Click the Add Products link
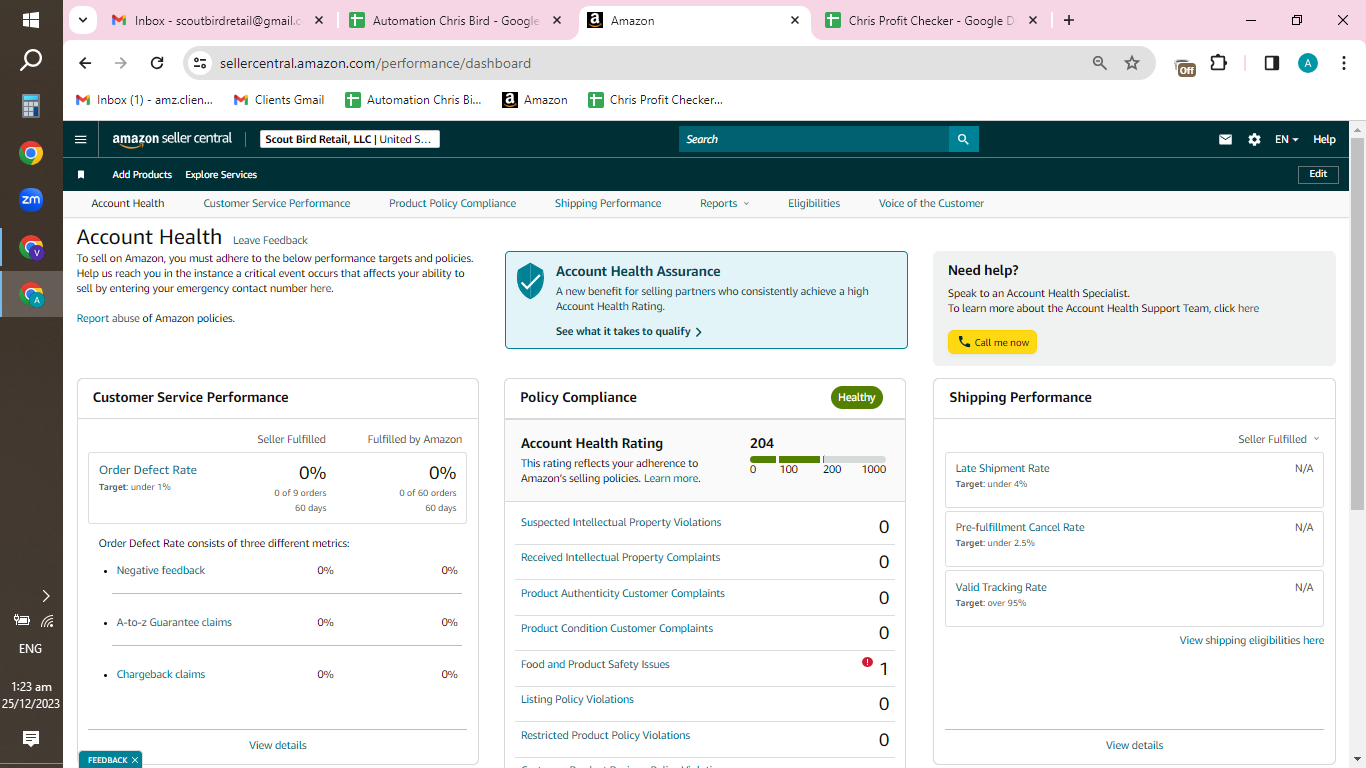This screenshot has height=768, width=1366. click(142, 175)
